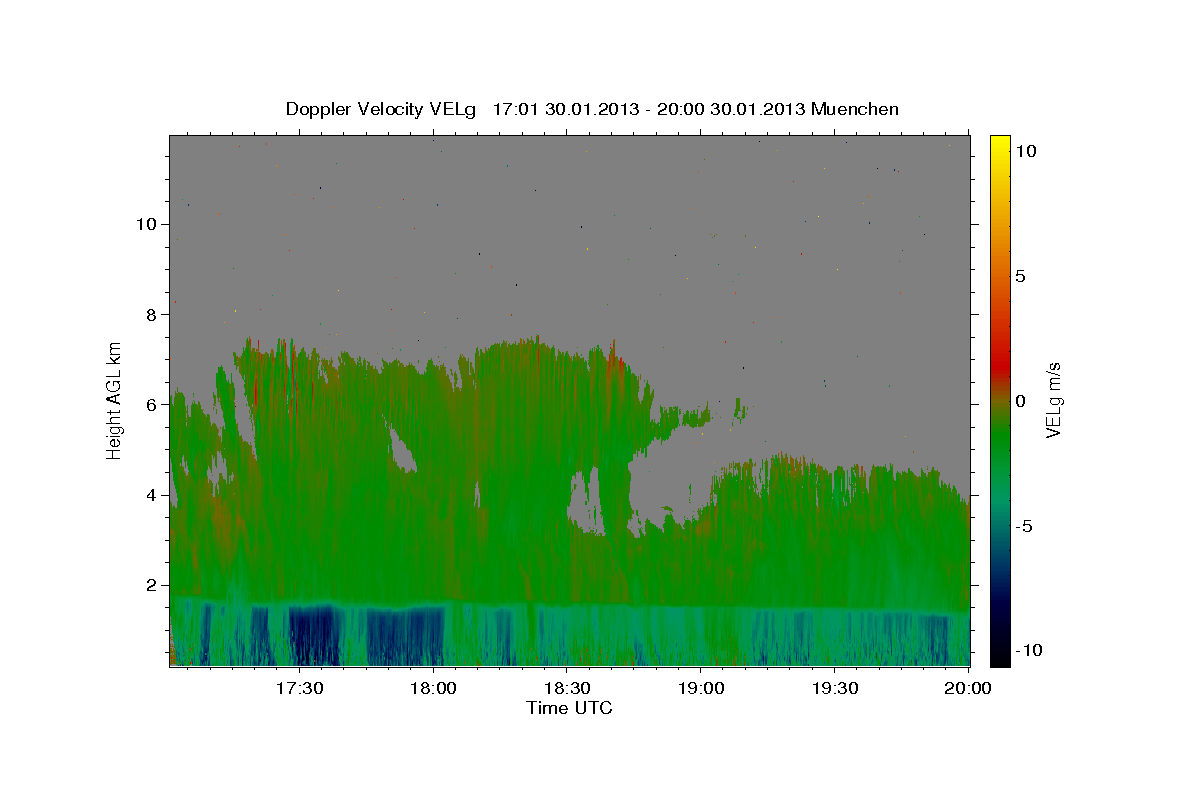Click the green middle section of colorbar
The image size is (1200, 800).
coord(999,440)
